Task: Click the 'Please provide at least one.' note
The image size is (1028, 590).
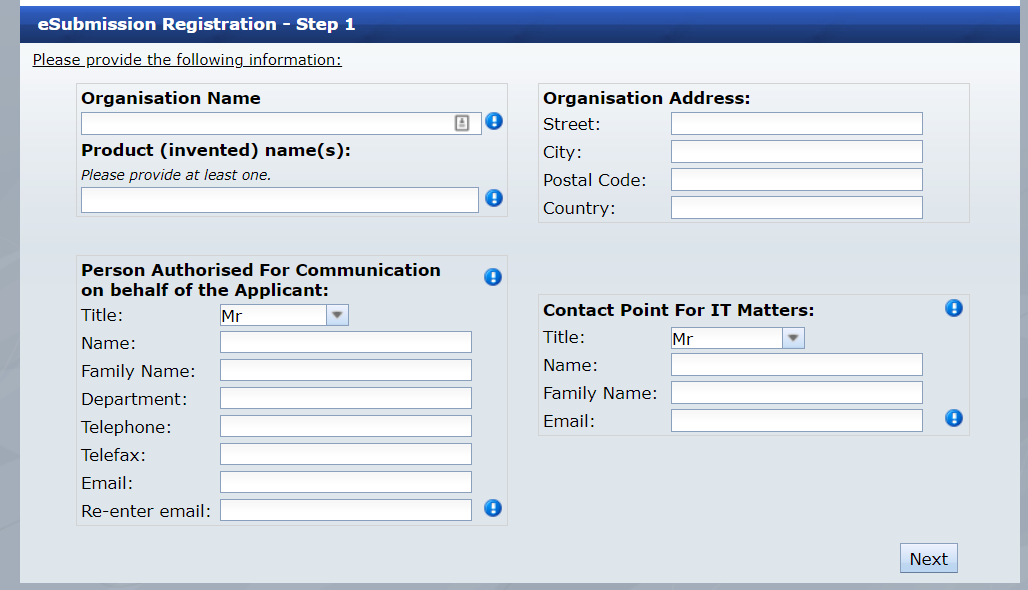Action: click(x=176, y=175)
